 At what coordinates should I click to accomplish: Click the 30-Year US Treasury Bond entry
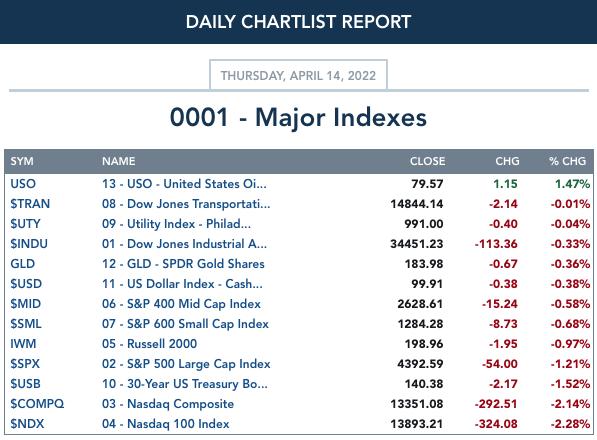pos(185,384)
